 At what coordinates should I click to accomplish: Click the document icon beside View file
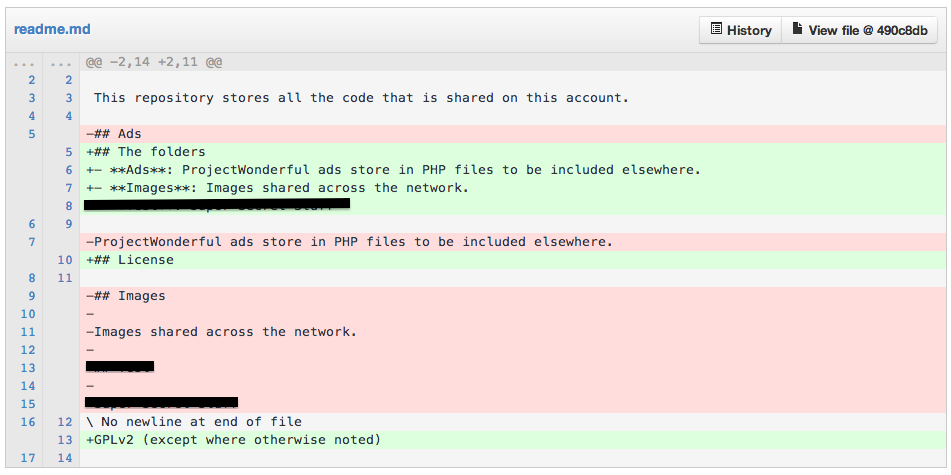pos(797,30)
